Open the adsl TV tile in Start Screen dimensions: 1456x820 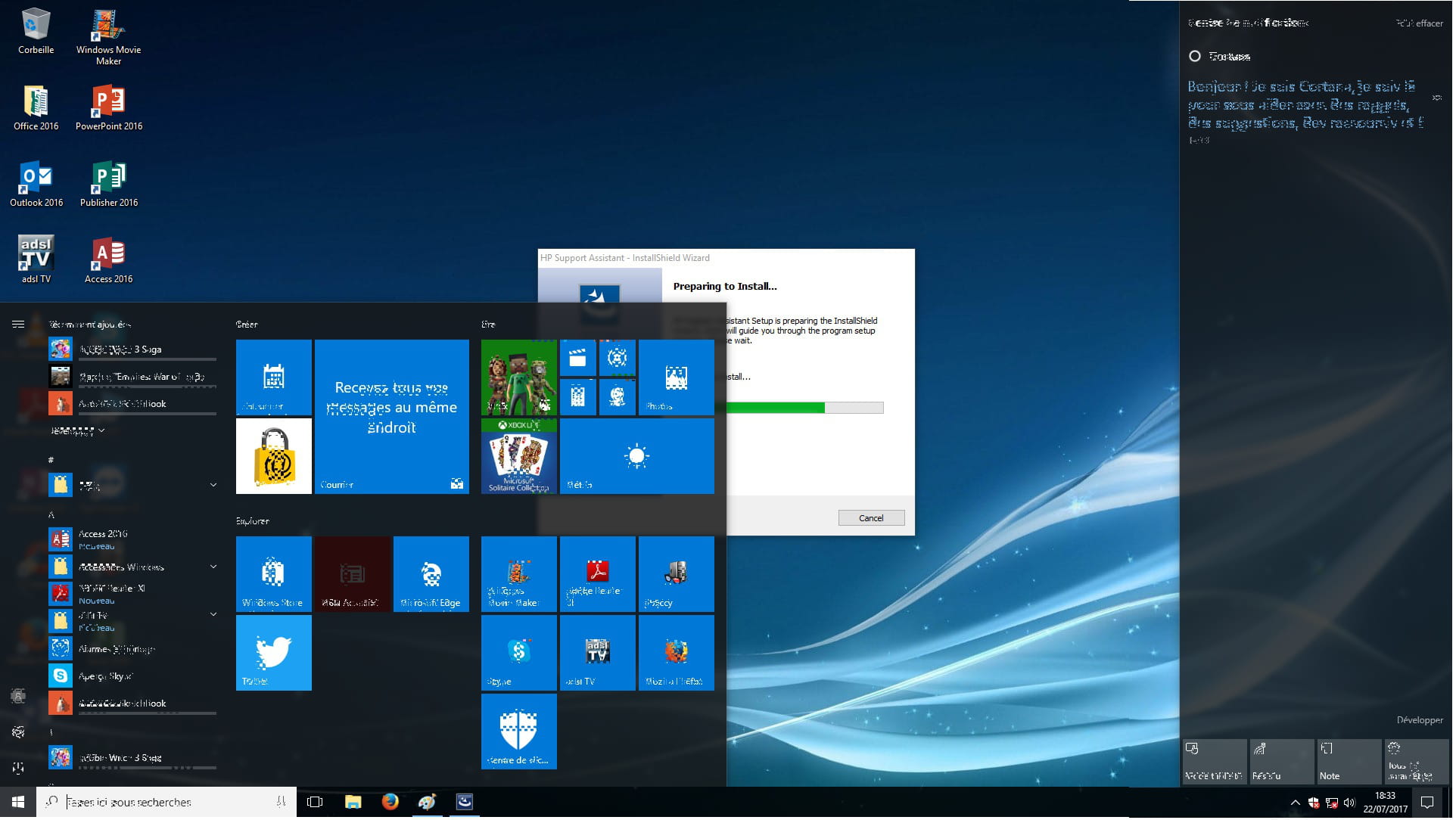(x=598, y=654)
